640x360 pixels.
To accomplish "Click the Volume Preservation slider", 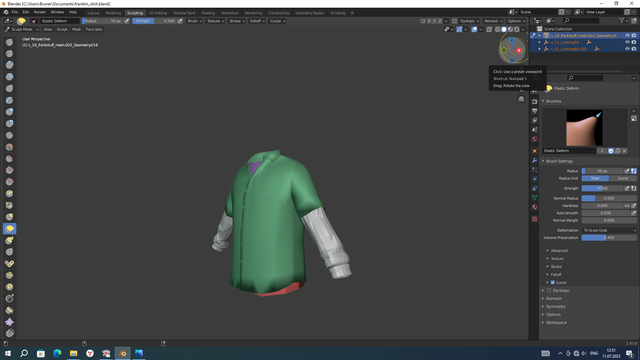I will tap(609, 238).
